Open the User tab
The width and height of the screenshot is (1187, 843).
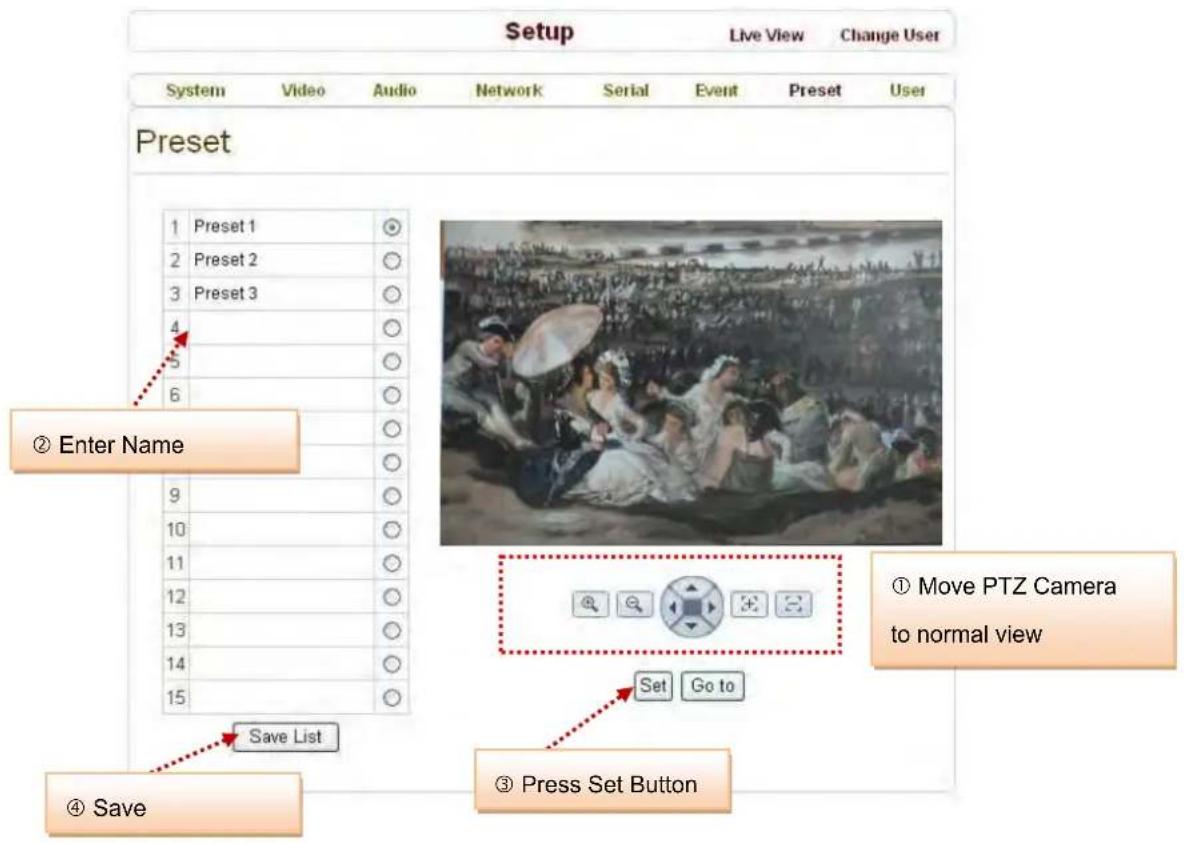907,91
